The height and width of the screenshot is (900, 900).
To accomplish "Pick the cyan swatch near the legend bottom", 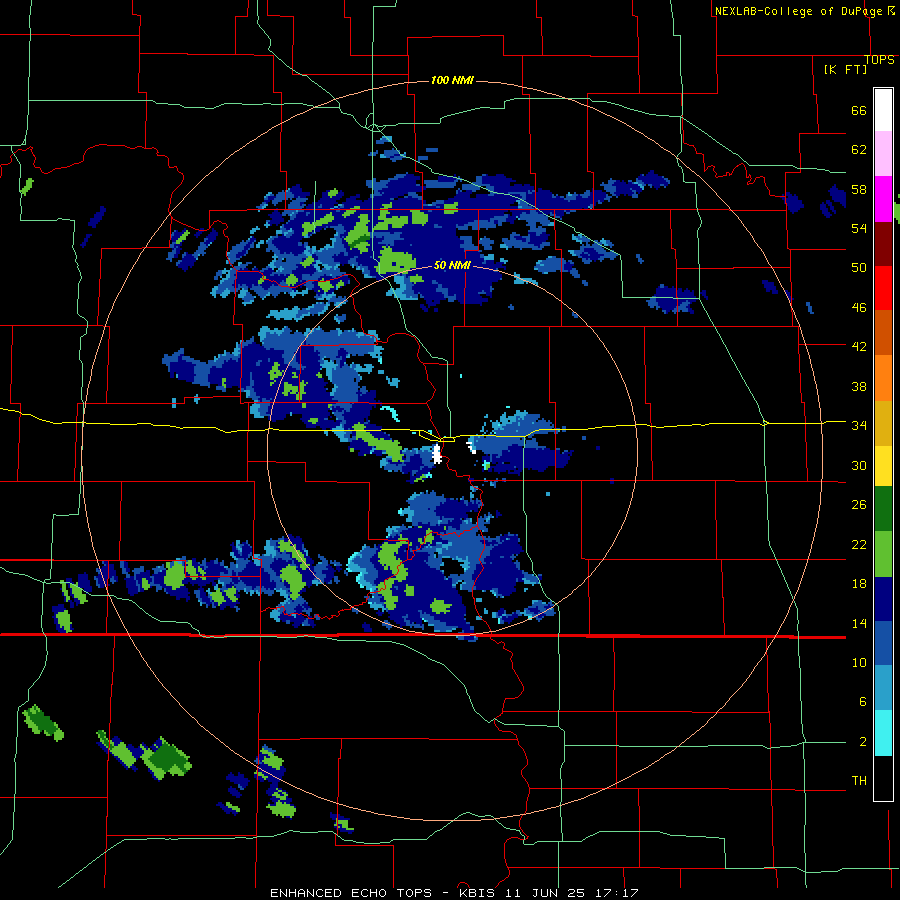I will (x=883, y=733).
